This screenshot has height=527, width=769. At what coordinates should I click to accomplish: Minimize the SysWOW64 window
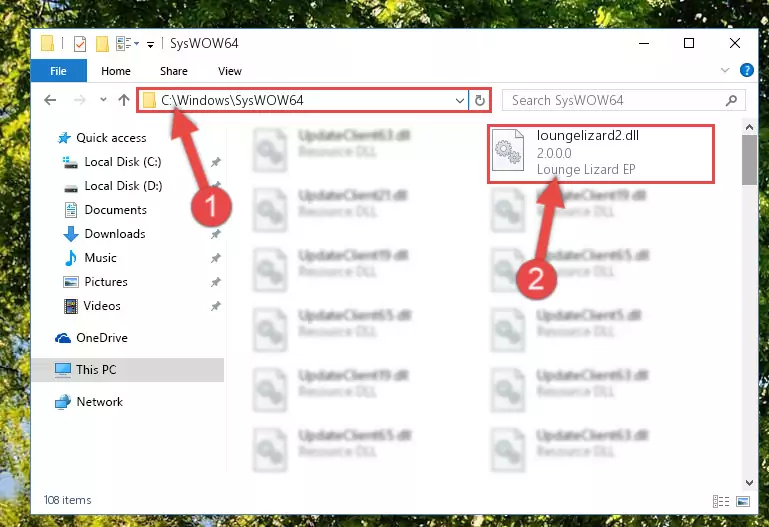[644, 44]
